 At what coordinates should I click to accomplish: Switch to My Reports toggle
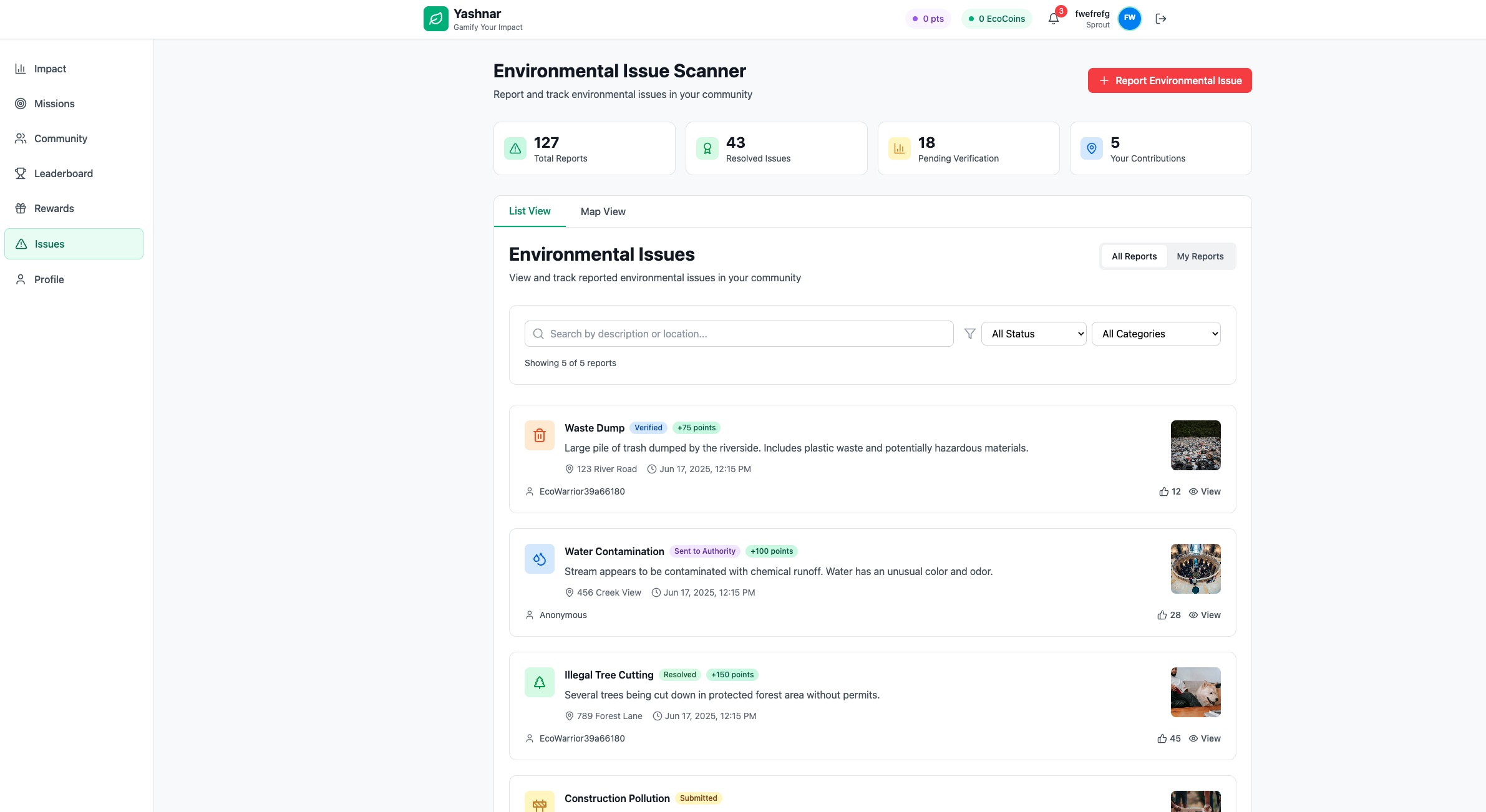point(1200,256)
